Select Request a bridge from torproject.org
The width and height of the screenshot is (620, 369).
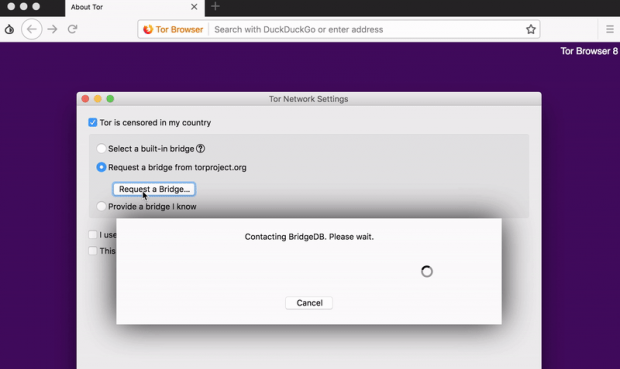pos(101,167)
